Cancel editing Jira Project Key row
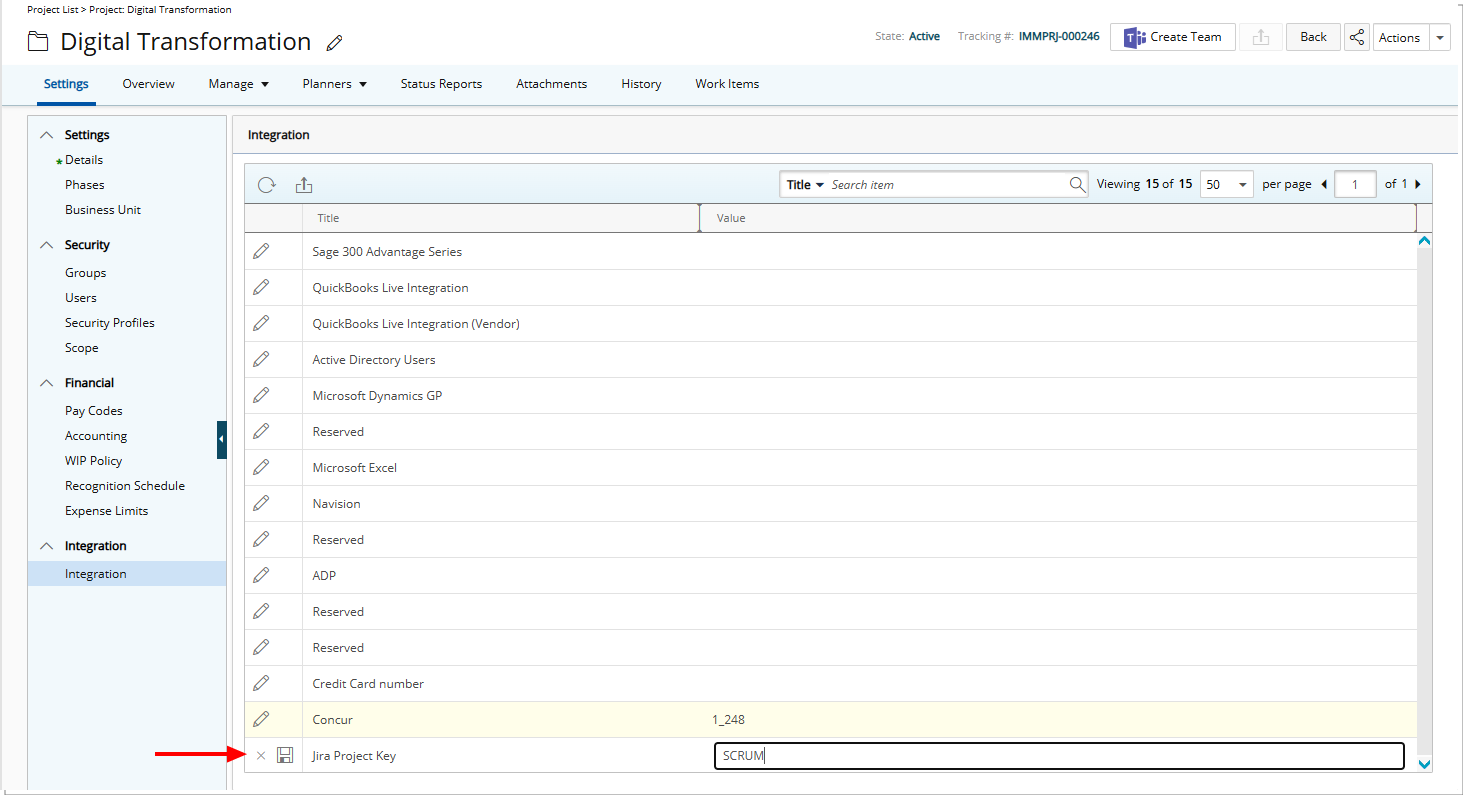 261,755
